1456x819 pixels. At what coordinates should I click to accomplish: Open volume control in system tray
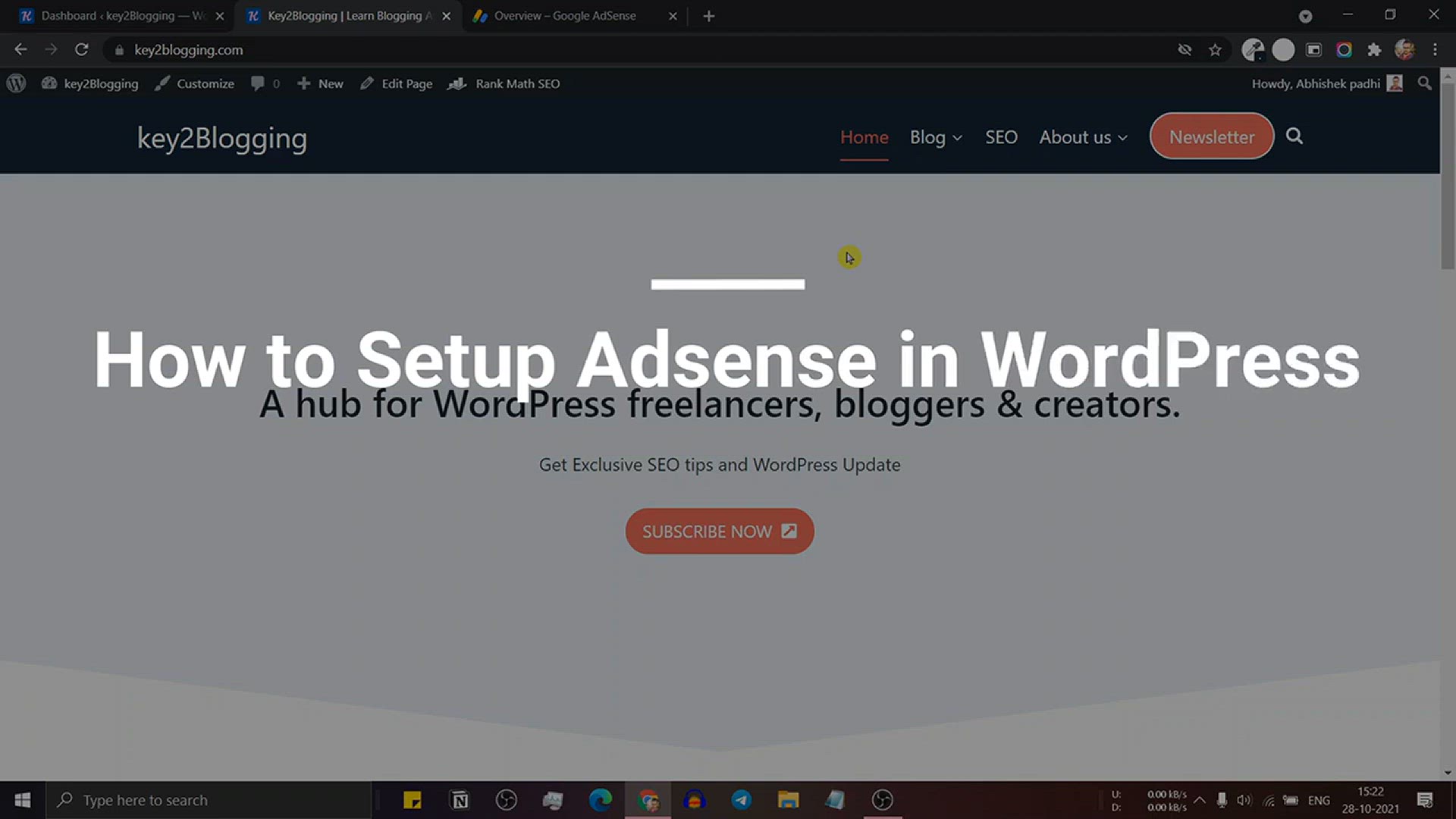click(1244, 800)
